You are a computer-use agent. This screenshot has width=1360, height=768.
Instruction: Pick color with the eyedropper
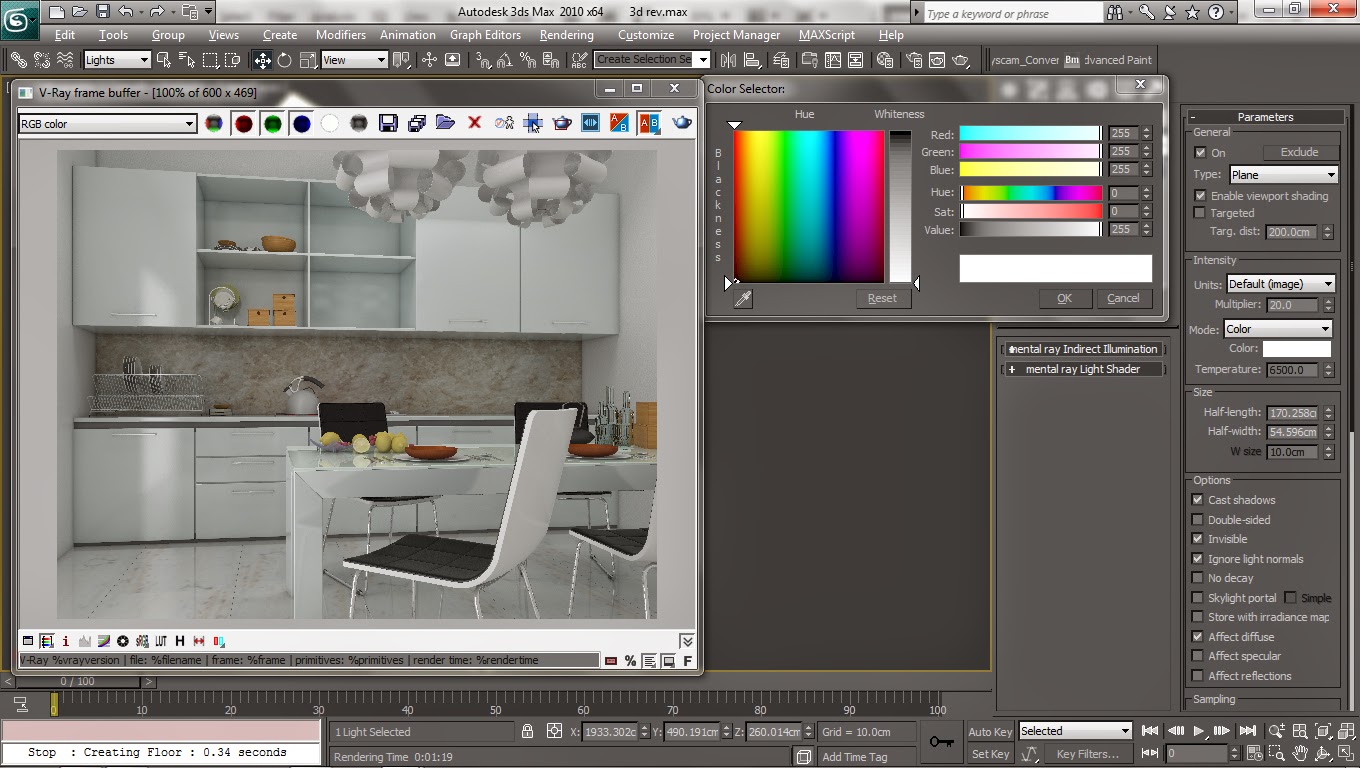(743, 298)
